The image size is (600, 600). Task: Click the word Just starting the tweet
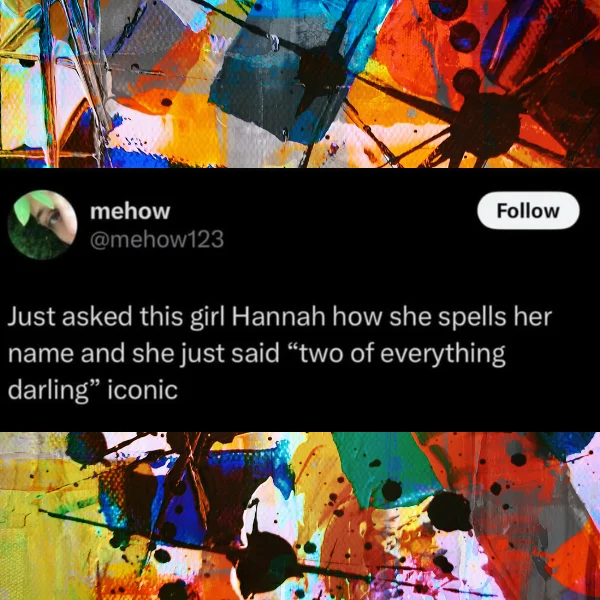point(32,318)
